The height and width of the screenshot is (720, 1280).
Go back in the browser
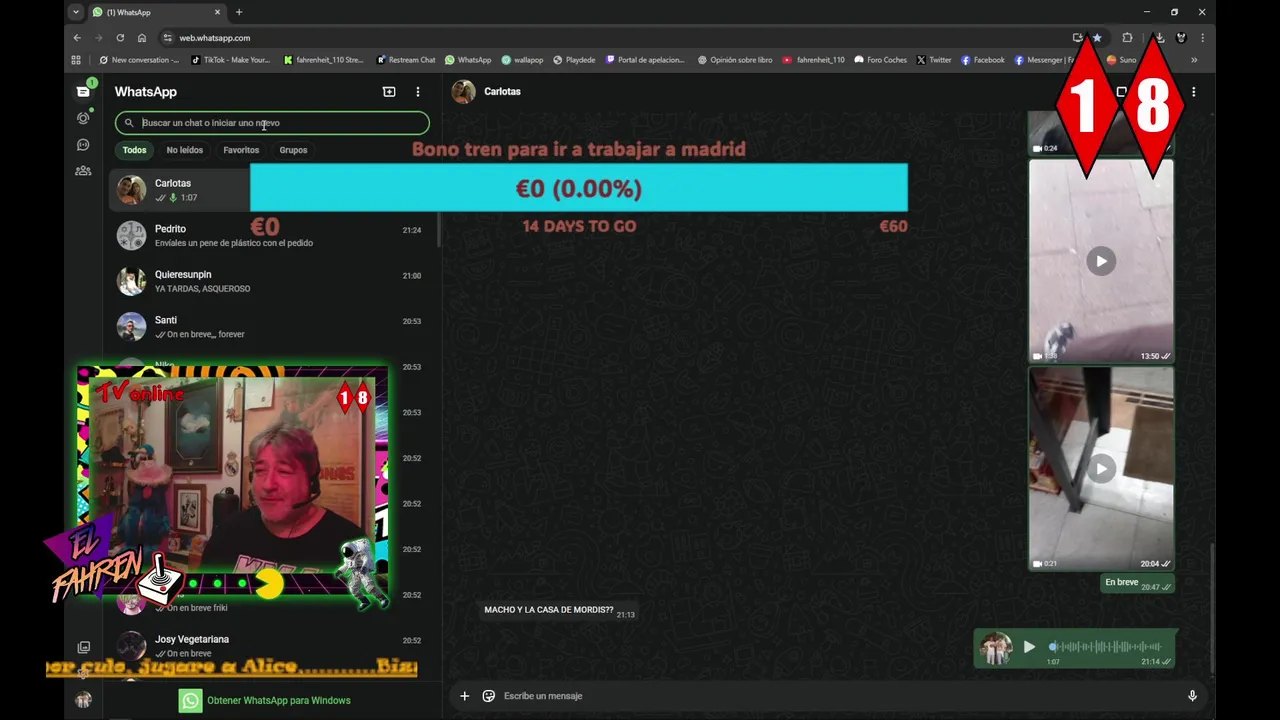point(77,38)
